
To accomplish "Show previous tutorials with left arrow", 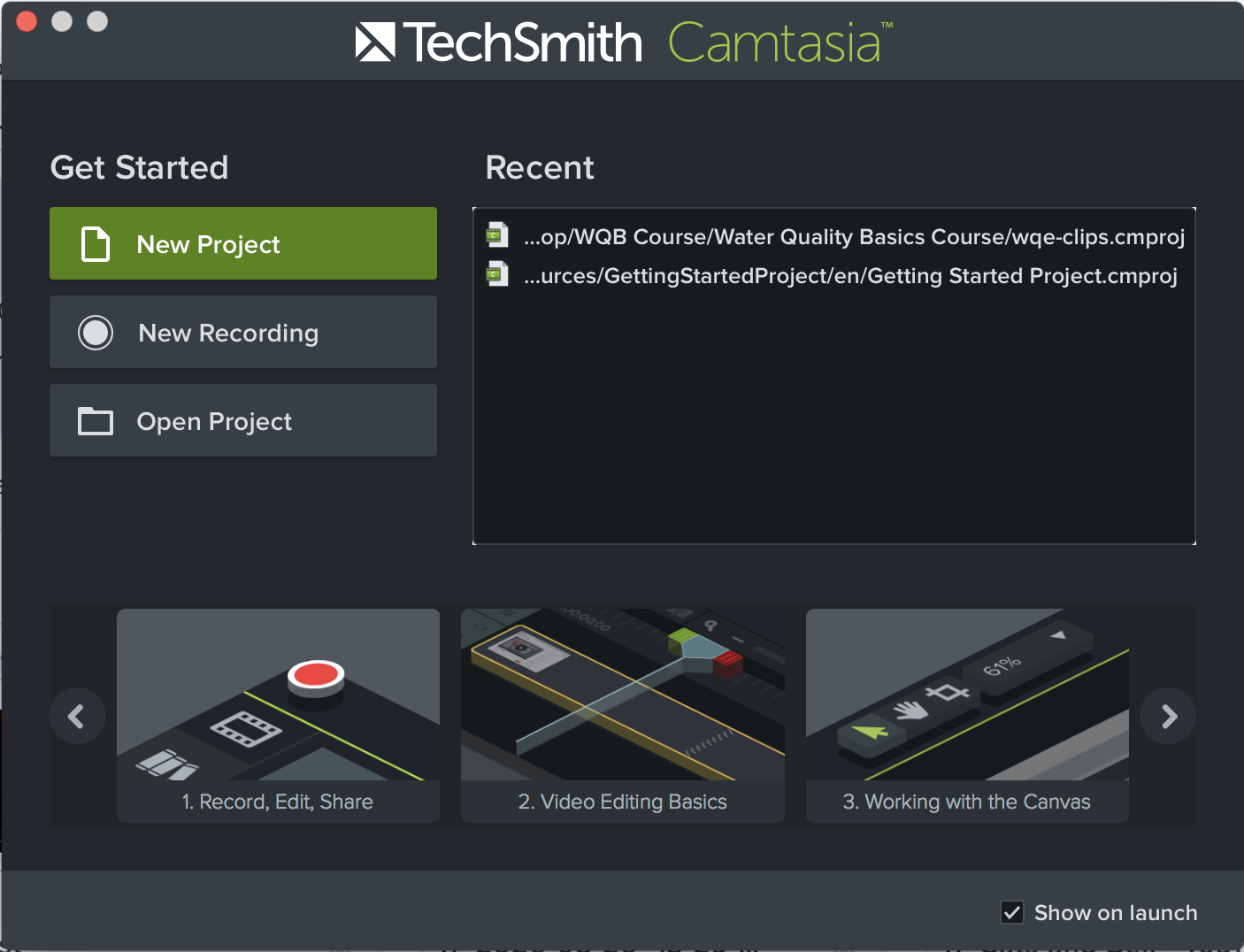I will coord(78,716).
